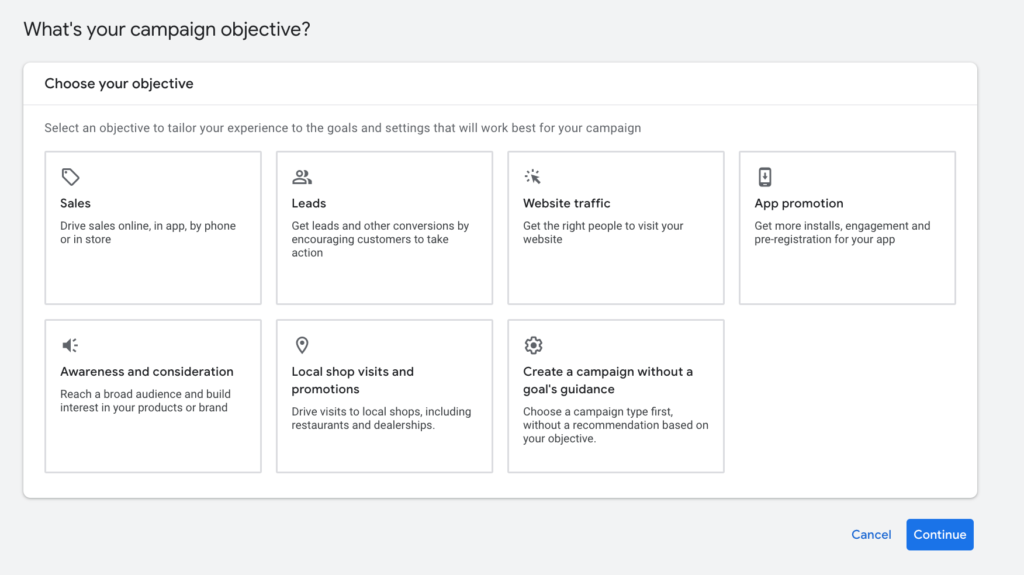The image size is (1024, 575).
Task: Choose the Awareness and consideration title
Action: [x=147, y=371]
